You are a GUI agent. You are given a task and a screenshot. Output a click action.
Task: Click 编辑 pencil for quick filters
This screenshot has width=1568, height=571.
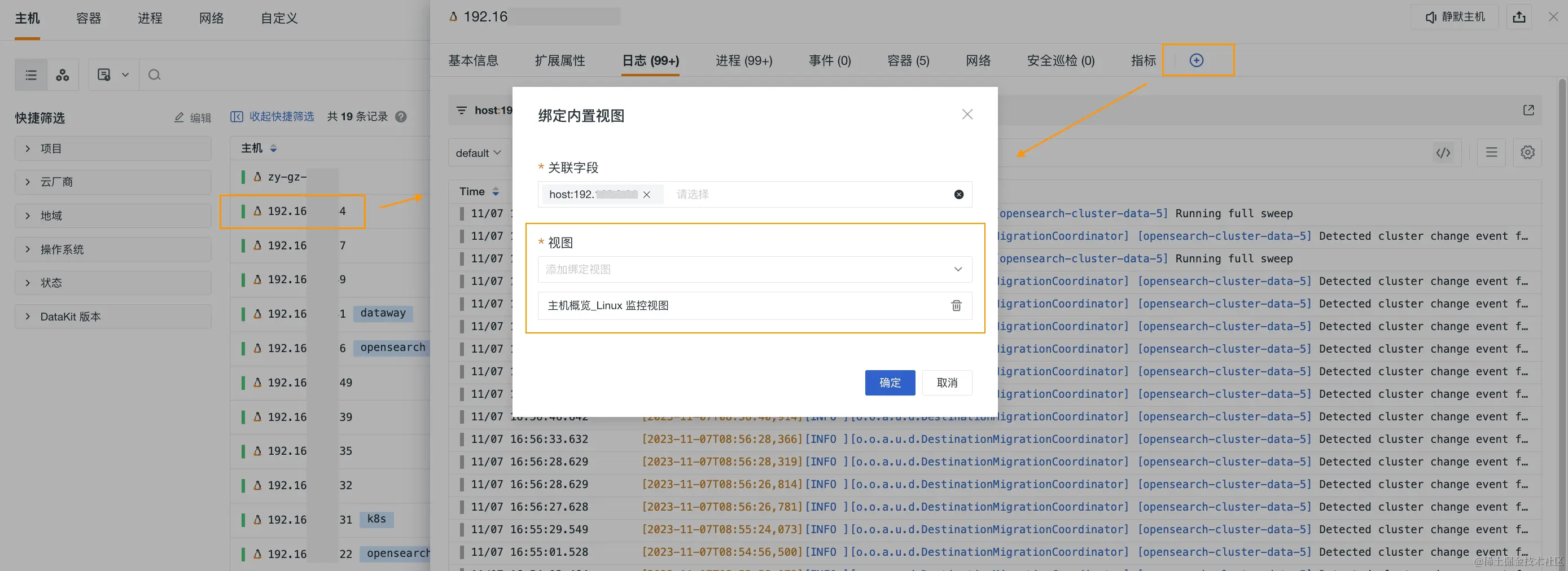tap(192, 117)
